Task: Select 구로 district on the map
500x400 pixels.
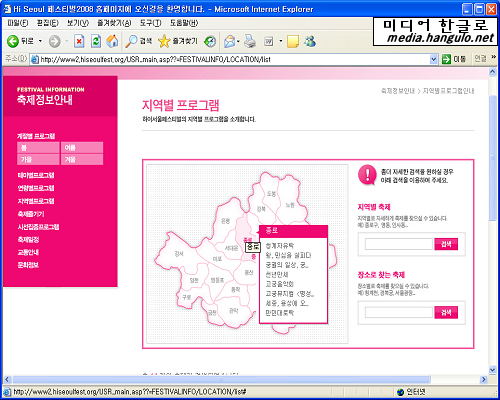Action: coord(187,297)
